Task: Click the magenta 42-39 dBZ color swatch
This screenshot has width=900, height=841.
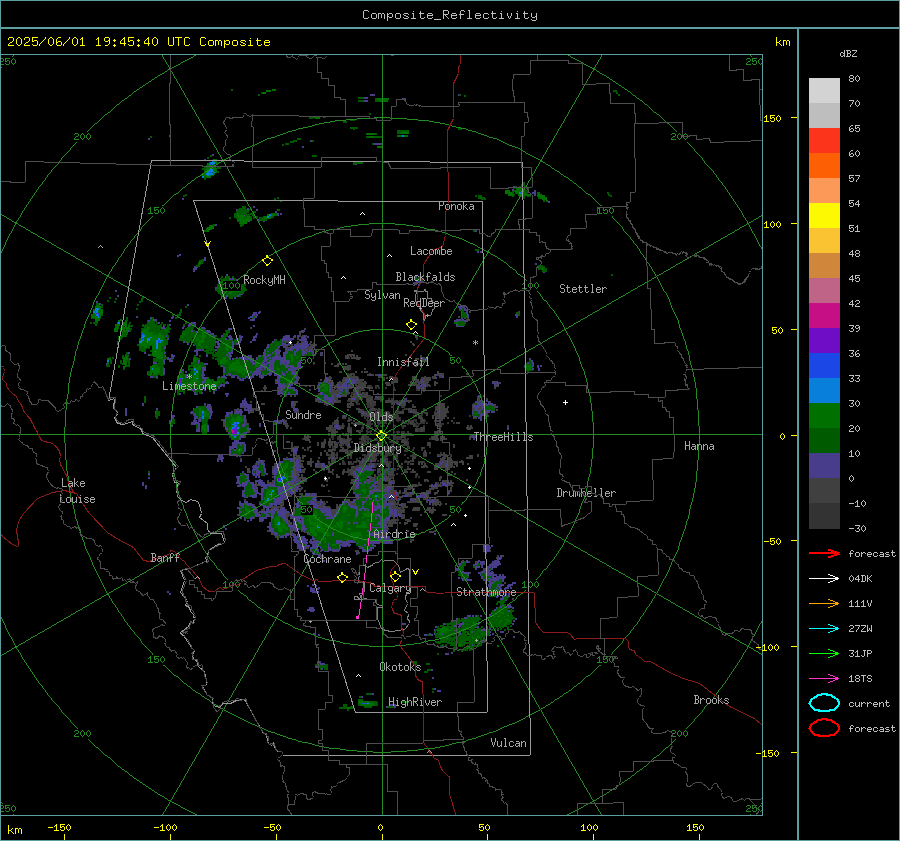Action: [824, 316]
